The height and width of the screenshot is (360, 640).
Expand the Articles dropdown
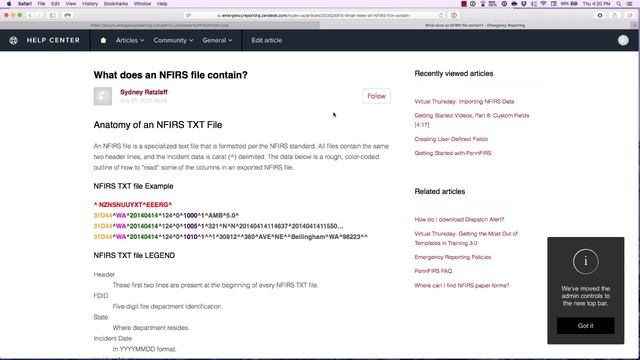[130, 40]
